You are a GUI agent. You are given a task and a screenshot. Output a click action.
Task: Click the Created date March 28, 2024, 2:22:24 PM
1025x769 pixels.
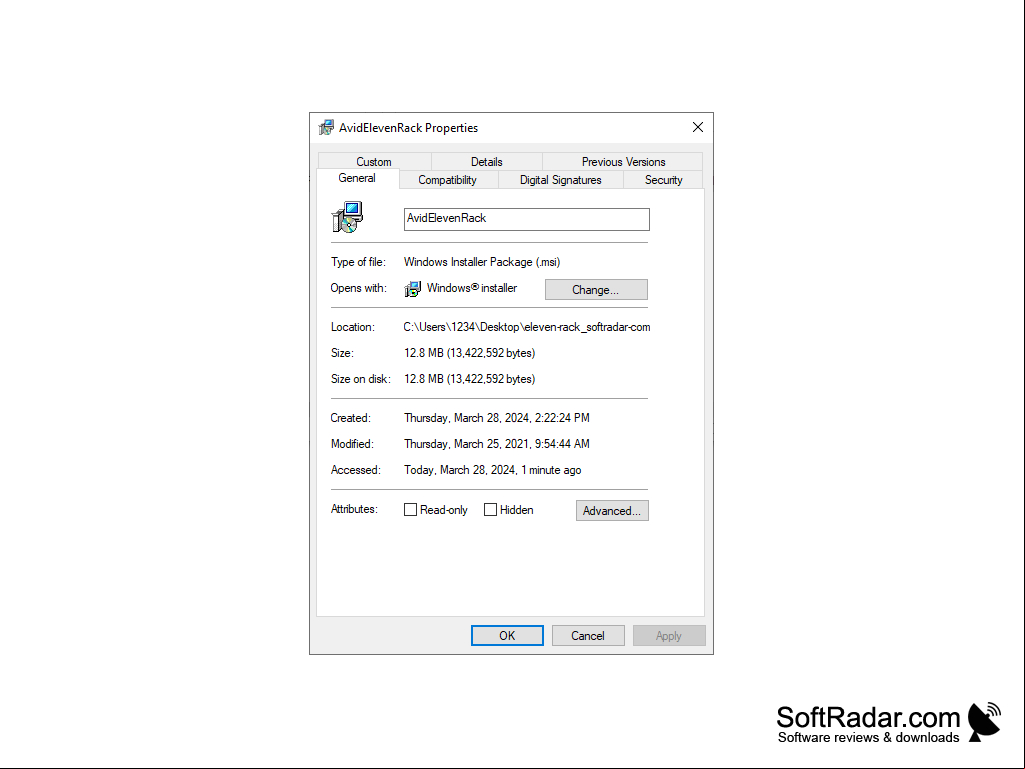497,418
